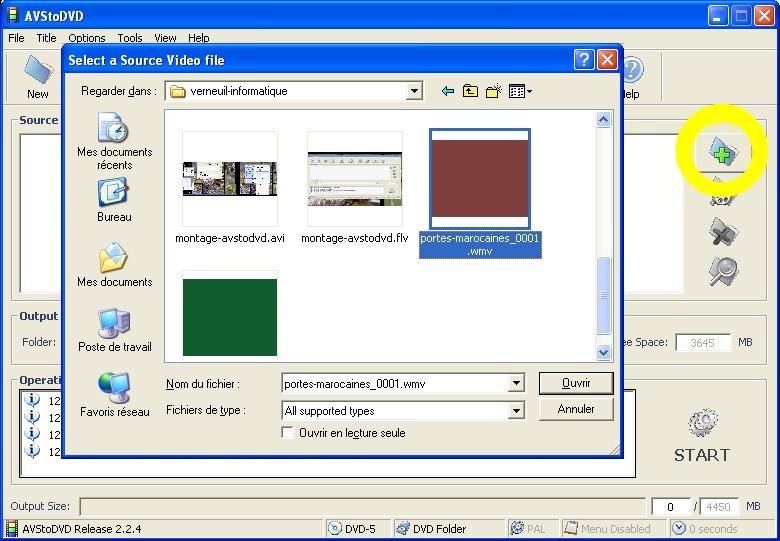
Task: Click the New project toolbar icon
Action: pos(37,76)
